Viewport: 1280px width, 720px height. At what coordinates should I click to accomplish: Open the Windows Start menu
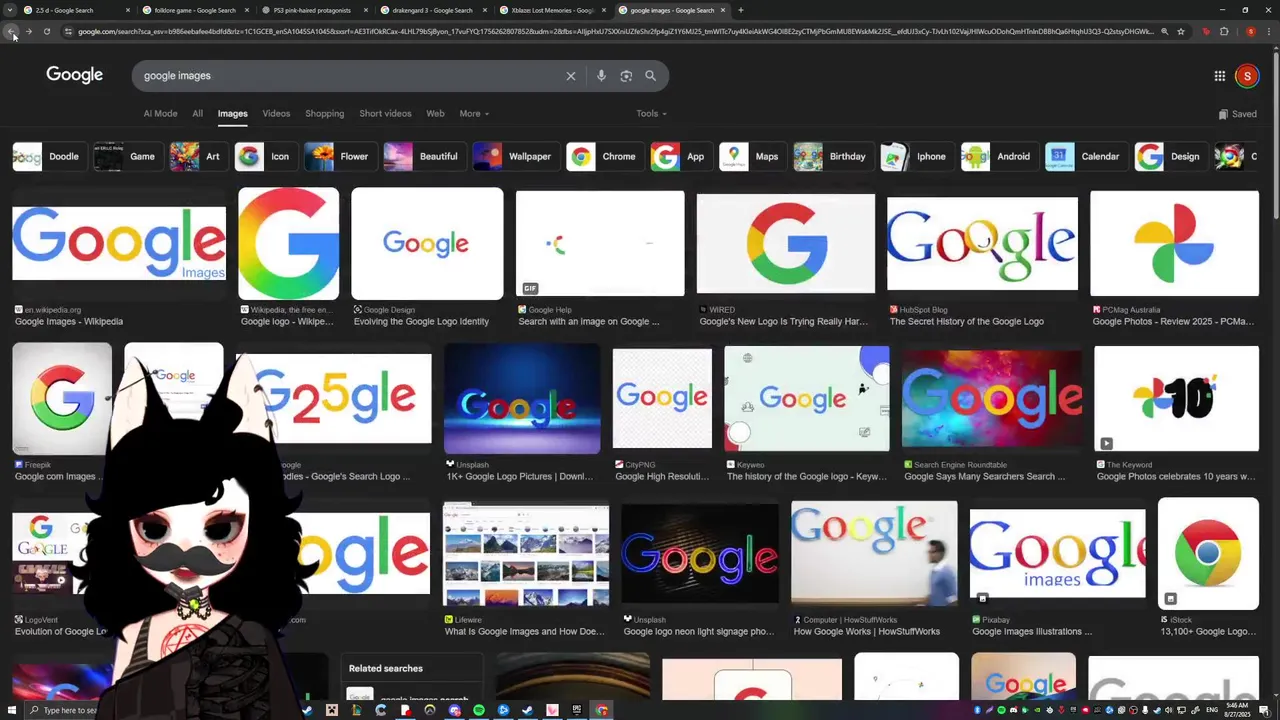click(x=12, y=710)
